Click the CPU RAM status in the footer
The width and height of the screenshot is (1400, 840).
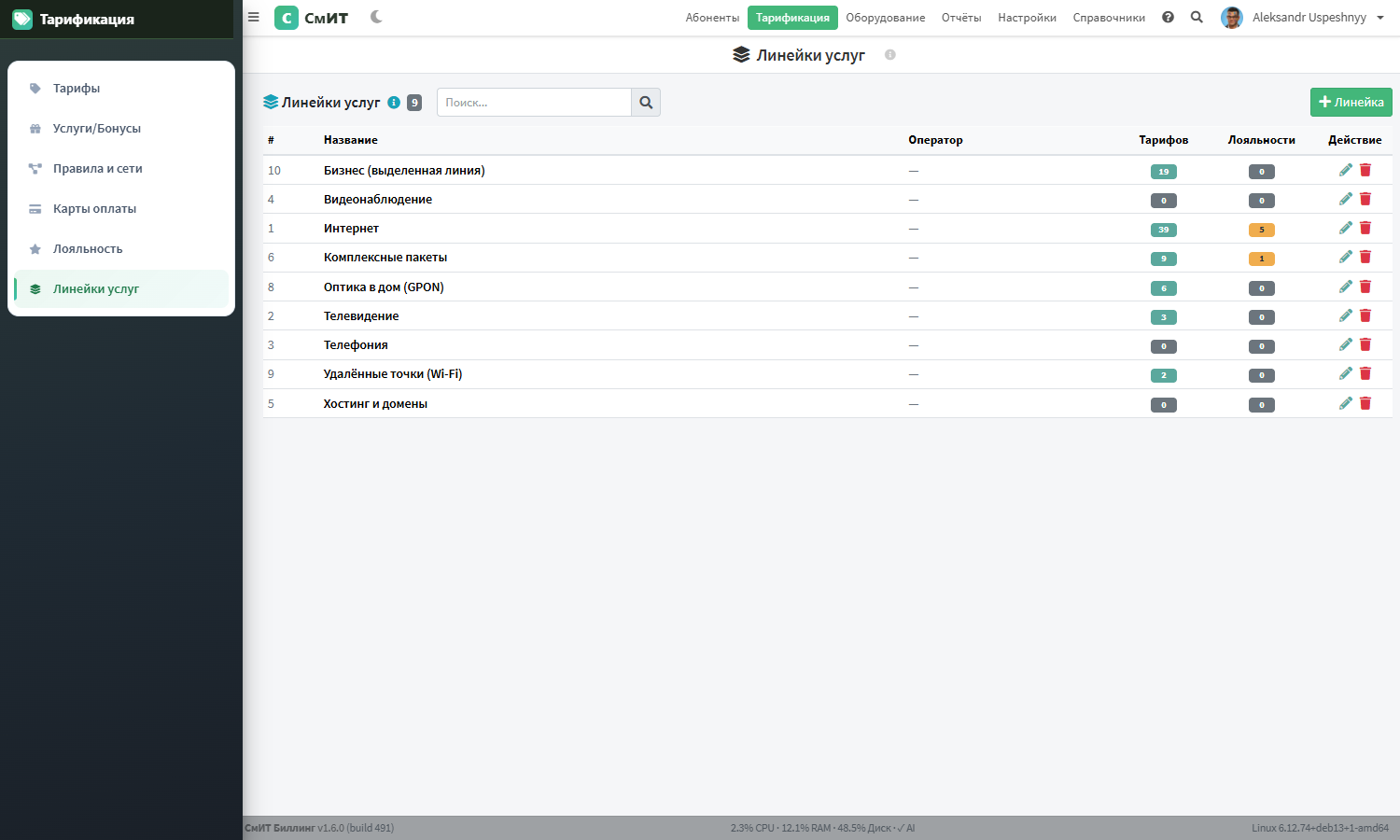[822, 828]
